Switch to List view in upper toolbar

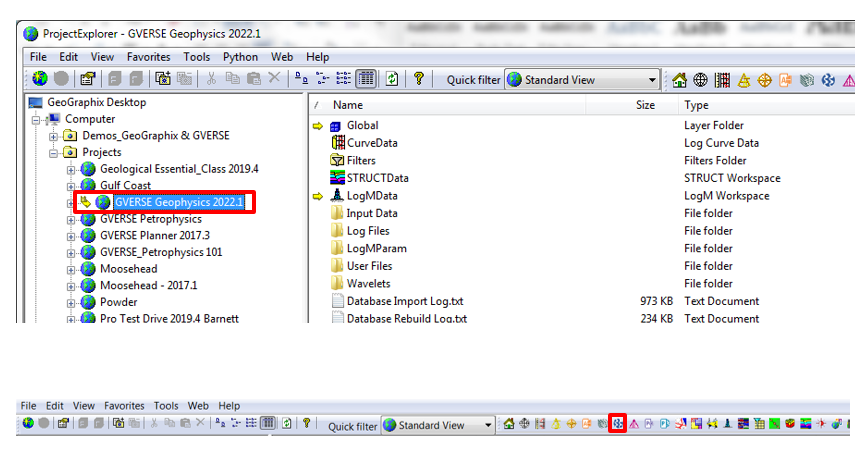[343, 79]
